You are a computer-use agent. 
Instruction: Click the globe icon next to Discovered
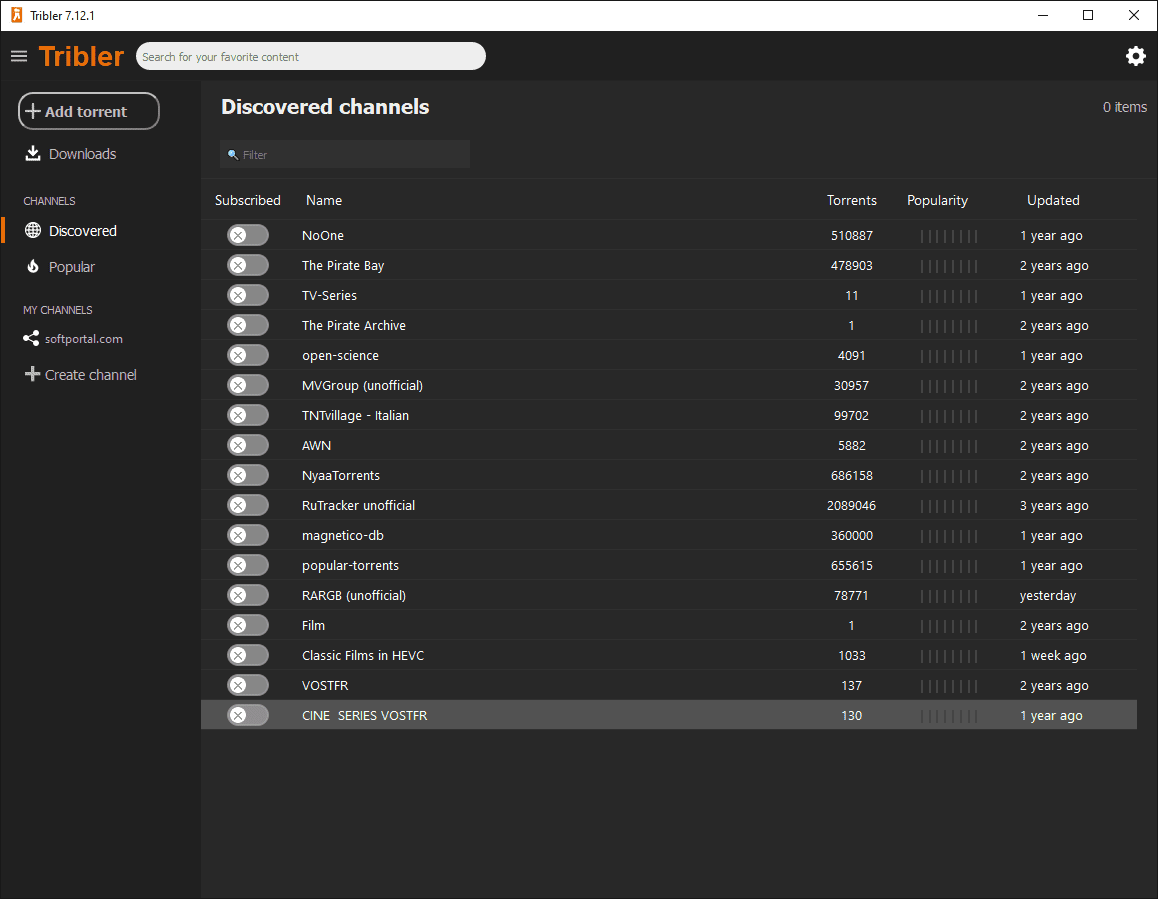click(32, 230)
